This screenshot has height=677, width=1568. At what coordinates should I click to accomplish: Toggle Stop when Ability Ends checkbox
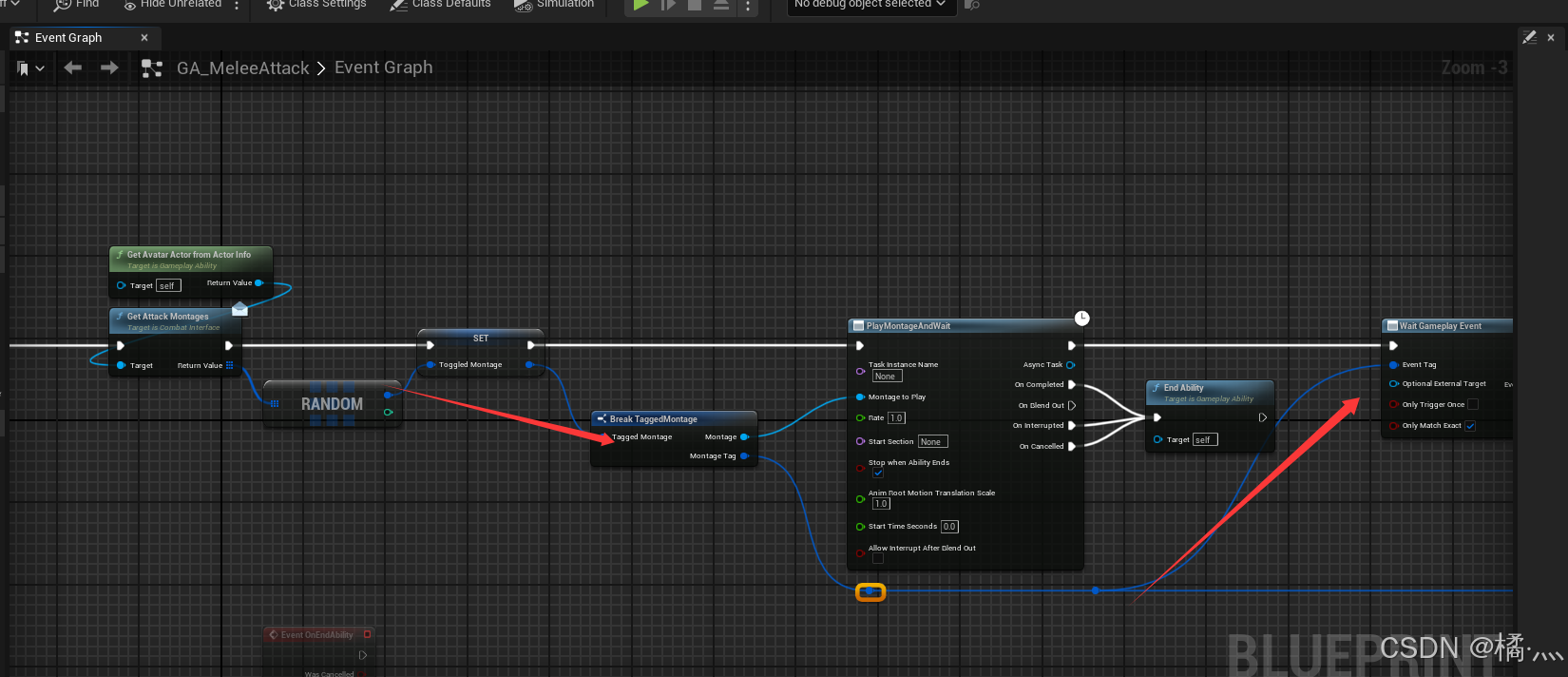(878, 474)
